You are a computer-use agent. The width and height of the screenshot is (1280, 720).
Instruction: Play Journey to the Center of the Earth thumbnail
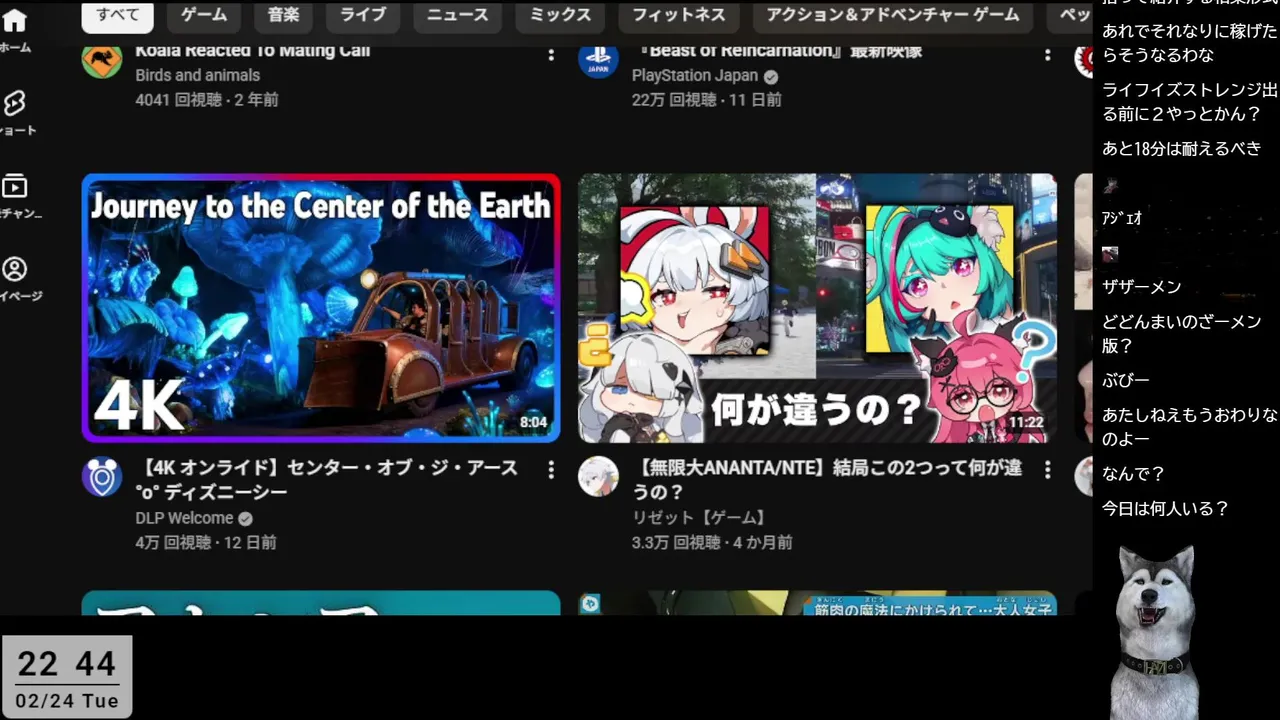[x=321, y=308]
